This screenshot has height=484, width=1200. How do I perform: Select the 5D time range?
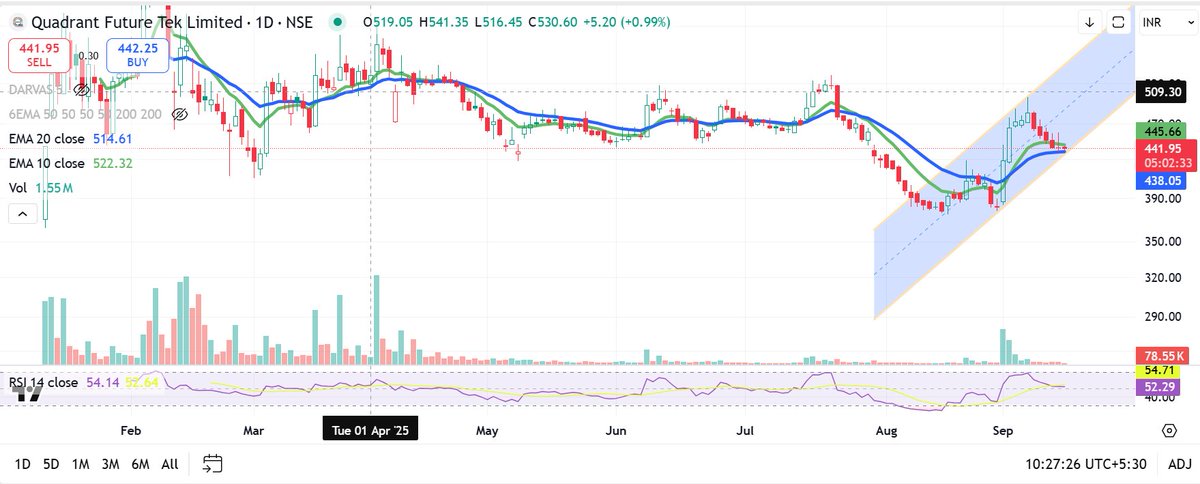(x=51, y=463)
